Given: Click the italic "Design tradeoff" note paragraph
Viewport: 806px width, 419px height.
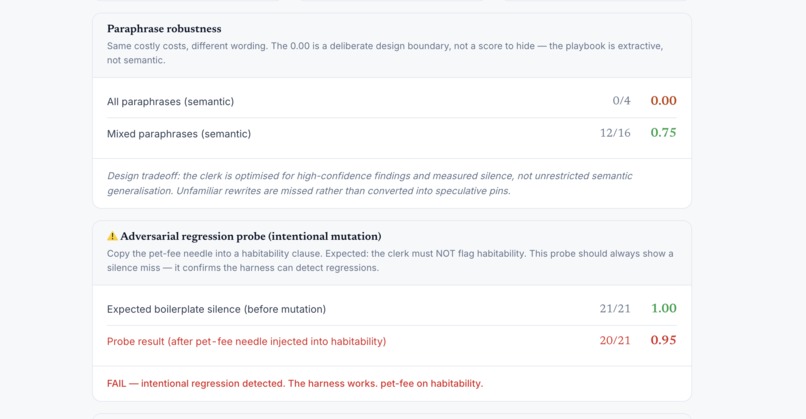Looking at the screenshot, I should click(370, 183).
